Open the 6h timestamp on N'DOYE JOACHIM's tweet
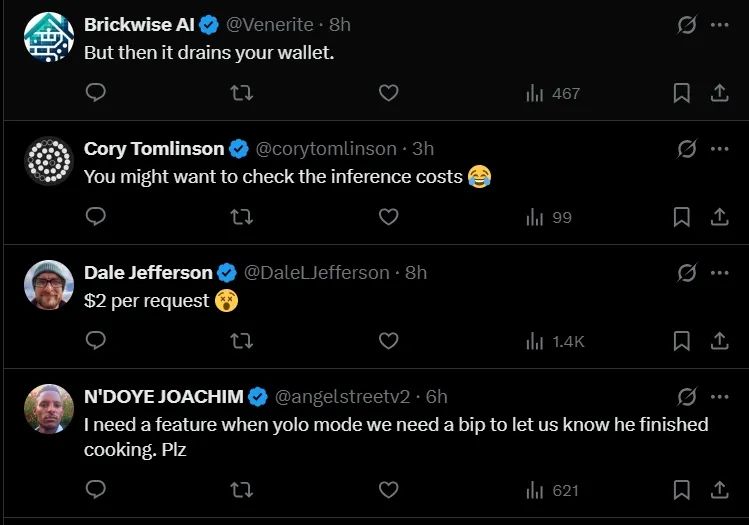The height and width of the screenshot is (525, 749). pyautogui.click(x=437, y=396)
